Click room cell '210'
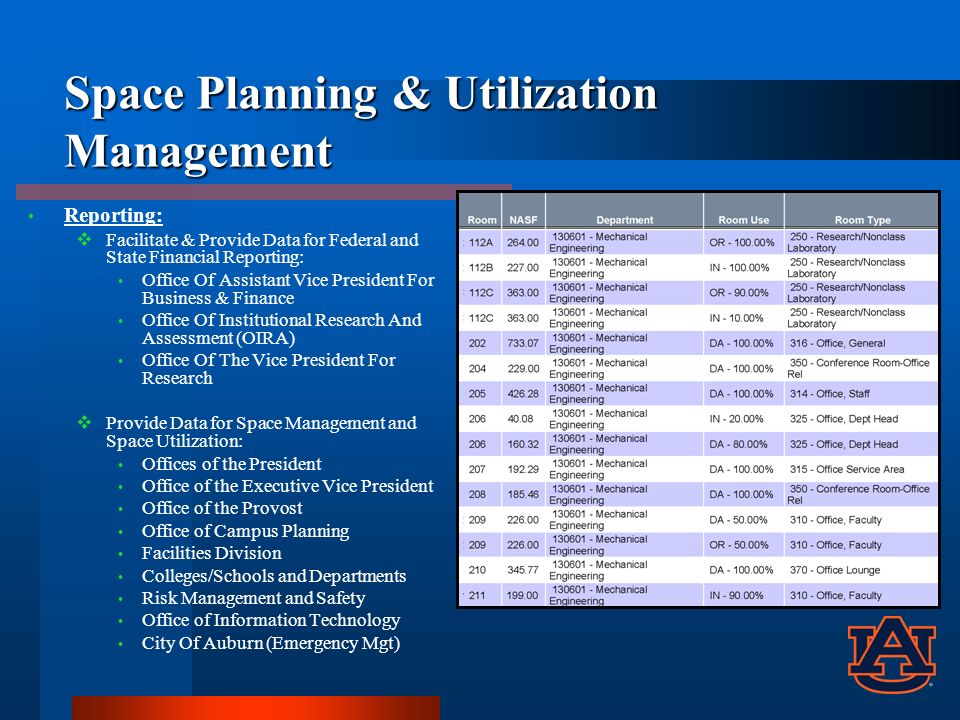 (x=477, y=570)
